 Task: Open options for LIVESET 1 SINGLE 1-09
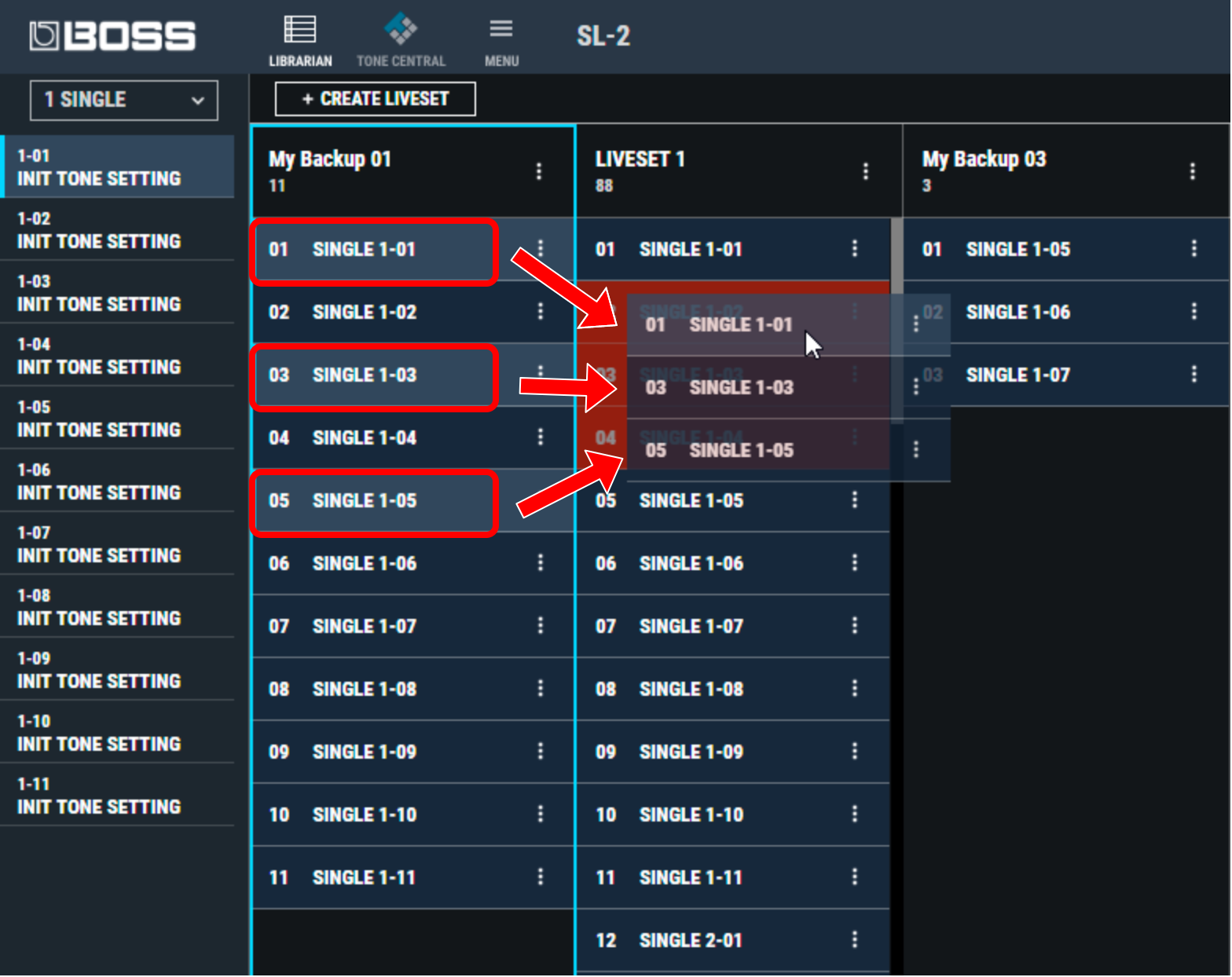click(855, 752)
